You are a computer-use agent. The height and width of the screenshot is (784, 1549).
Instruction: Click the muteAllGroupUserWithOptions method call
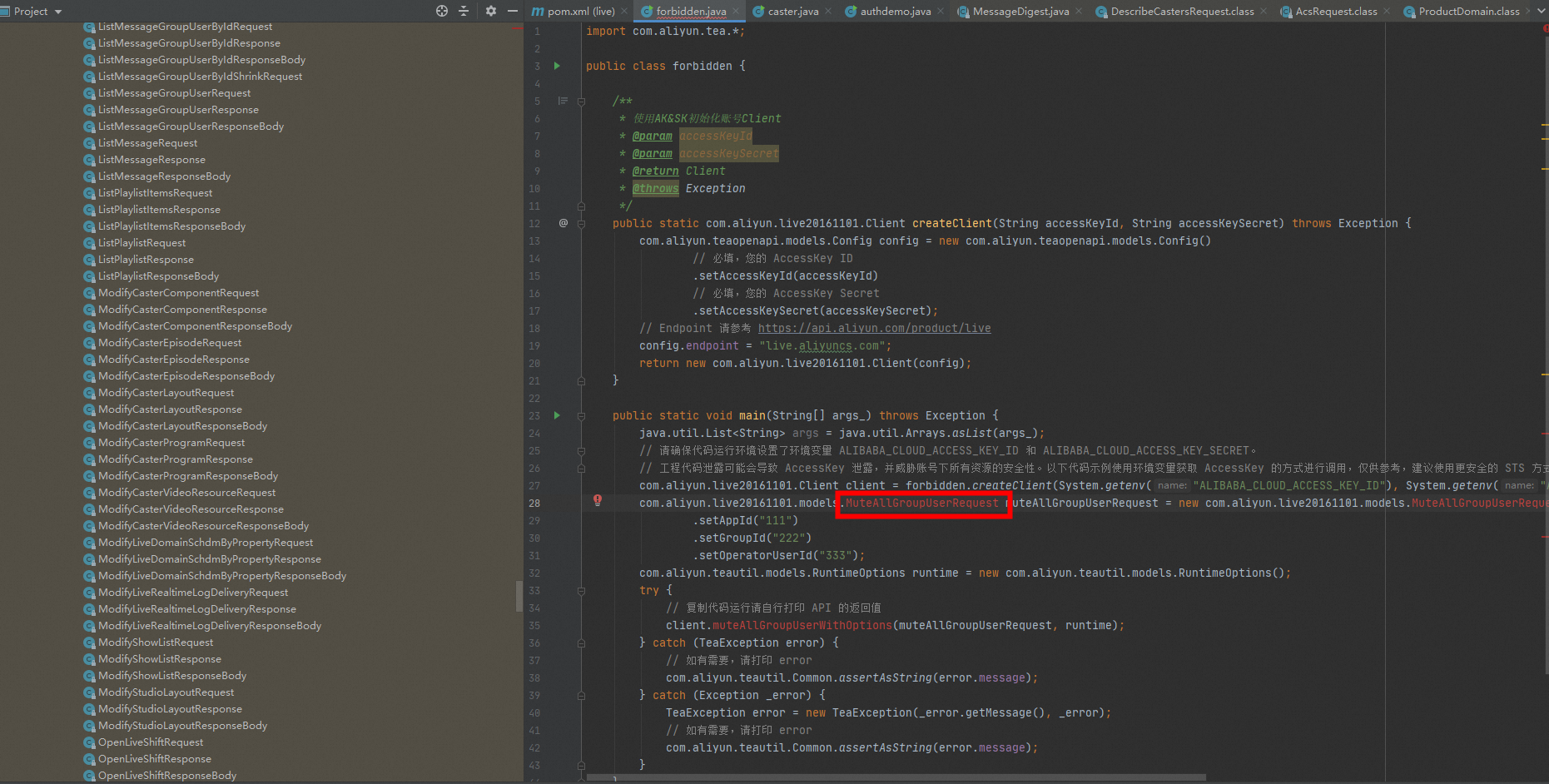point(802,625)
